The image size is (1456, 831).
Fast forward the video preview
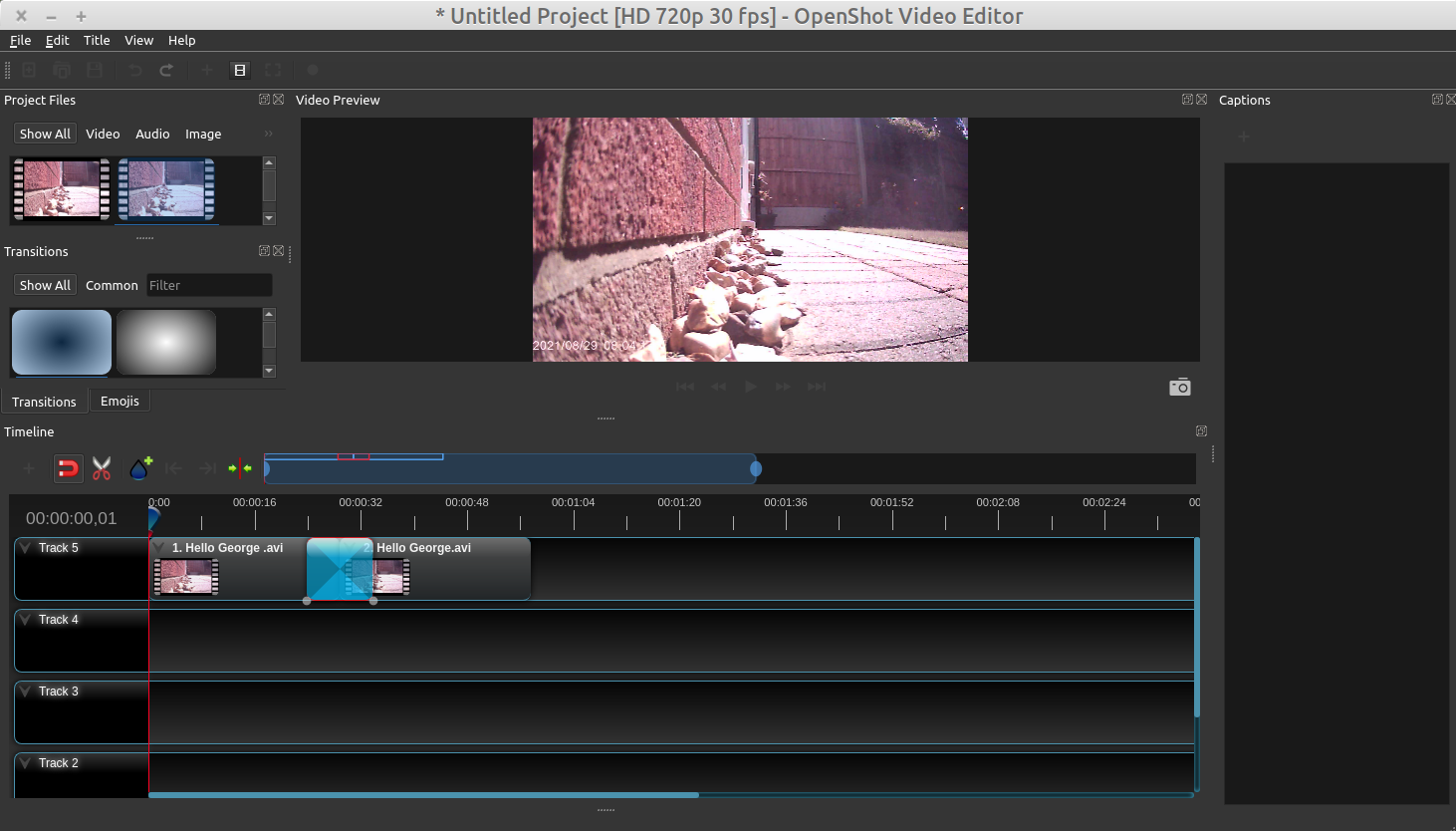[784, 387]
